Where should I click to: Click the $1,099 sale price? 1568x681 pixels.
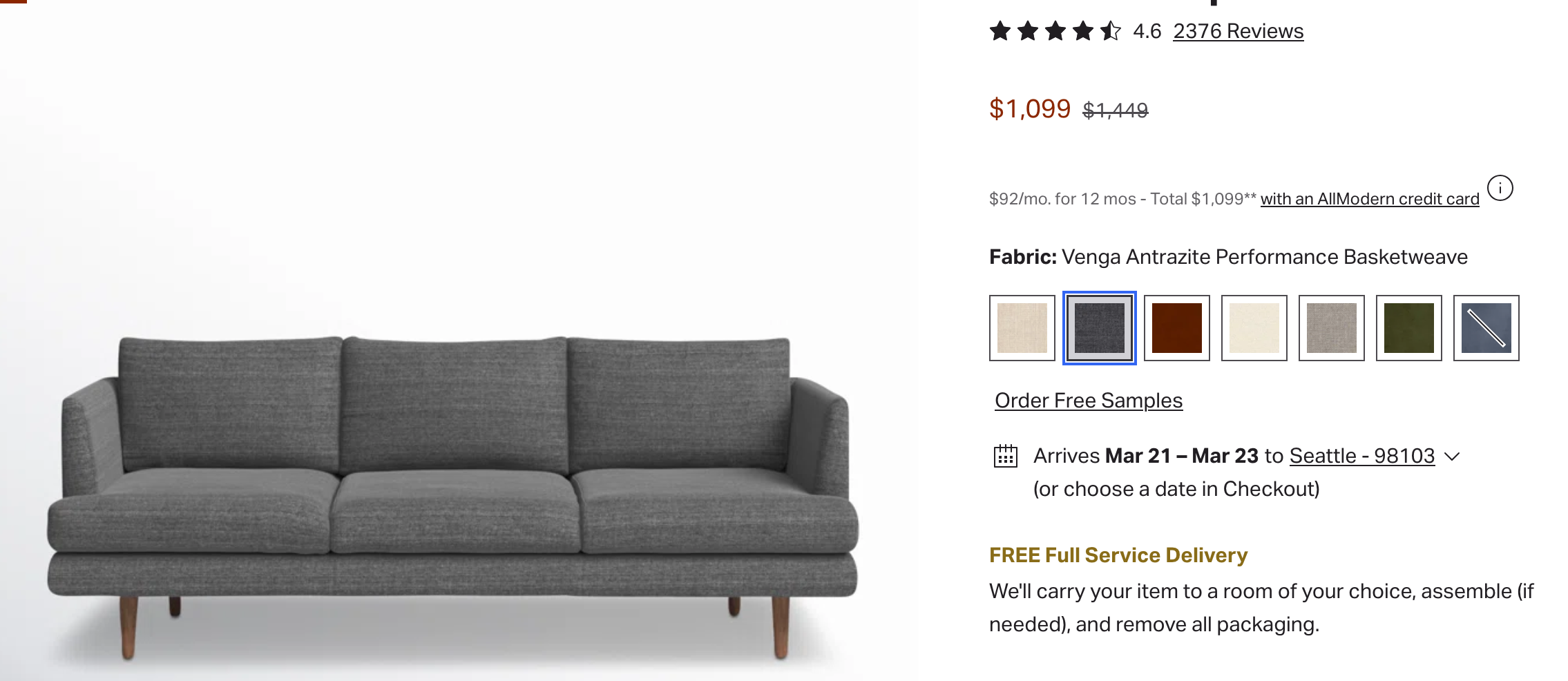1029,109
